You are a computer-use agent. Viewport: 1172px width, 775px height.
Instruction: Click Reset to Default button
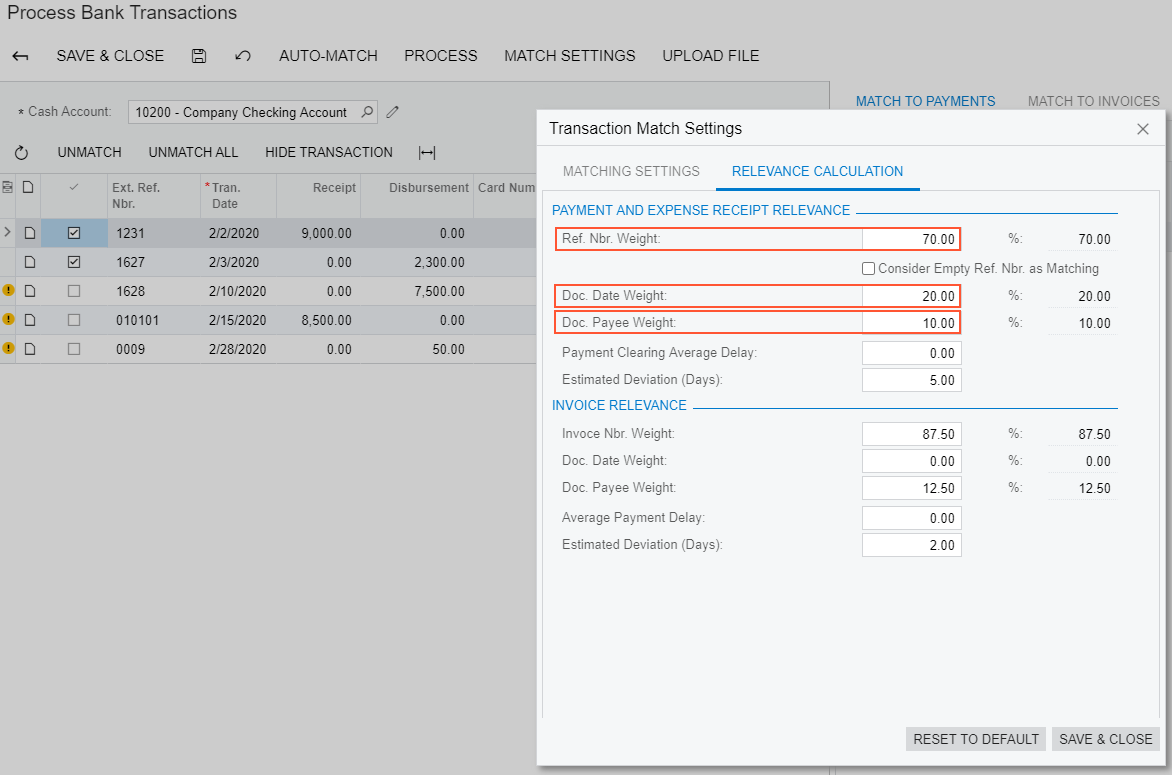(x=975, y=739)
